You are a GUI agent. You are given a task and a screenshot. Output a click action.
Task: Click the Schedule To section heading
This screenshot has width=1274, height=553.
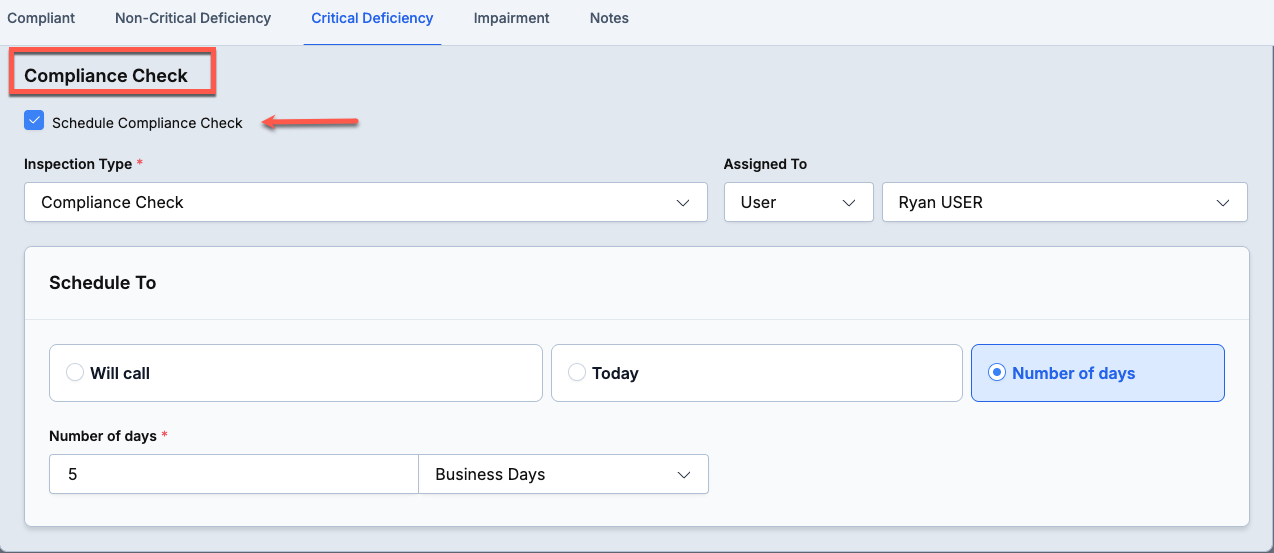click(103, 283)
